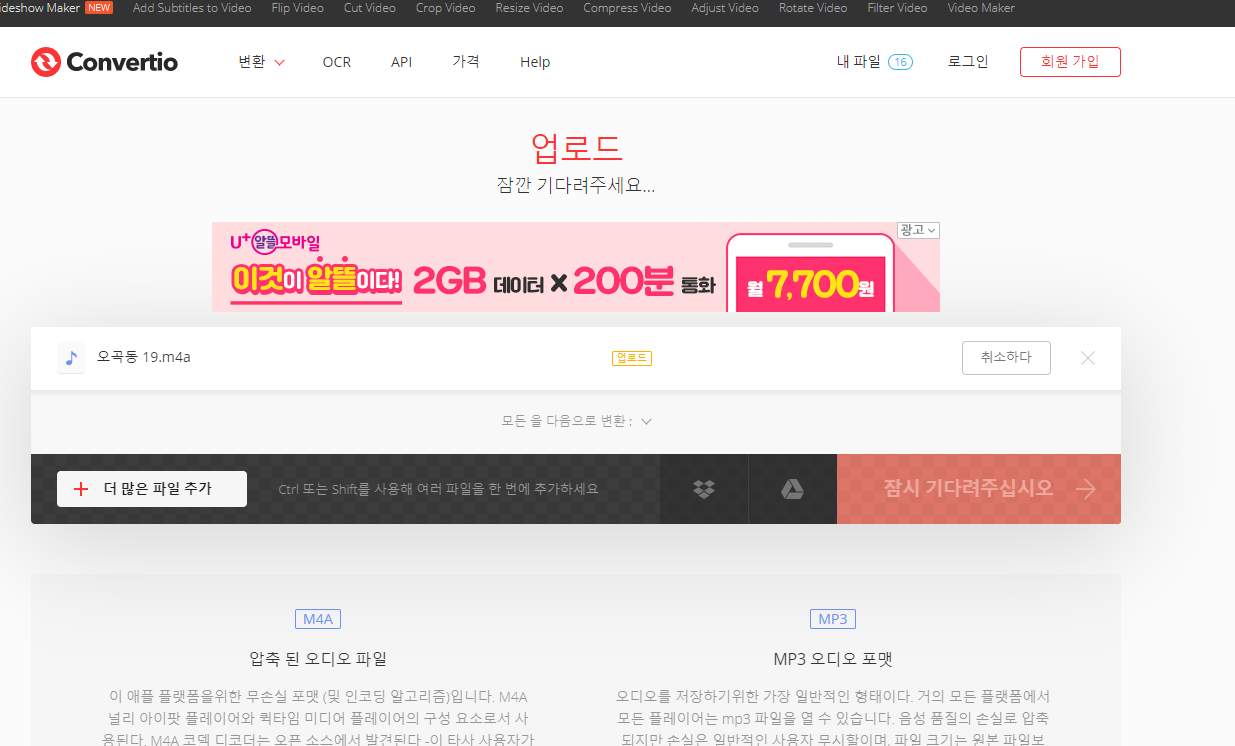The width and height of the screenshot is (1235, 746).
Task: Remove the 오곡동 19.m4a file with X
Action: (x=1088, y=358)
